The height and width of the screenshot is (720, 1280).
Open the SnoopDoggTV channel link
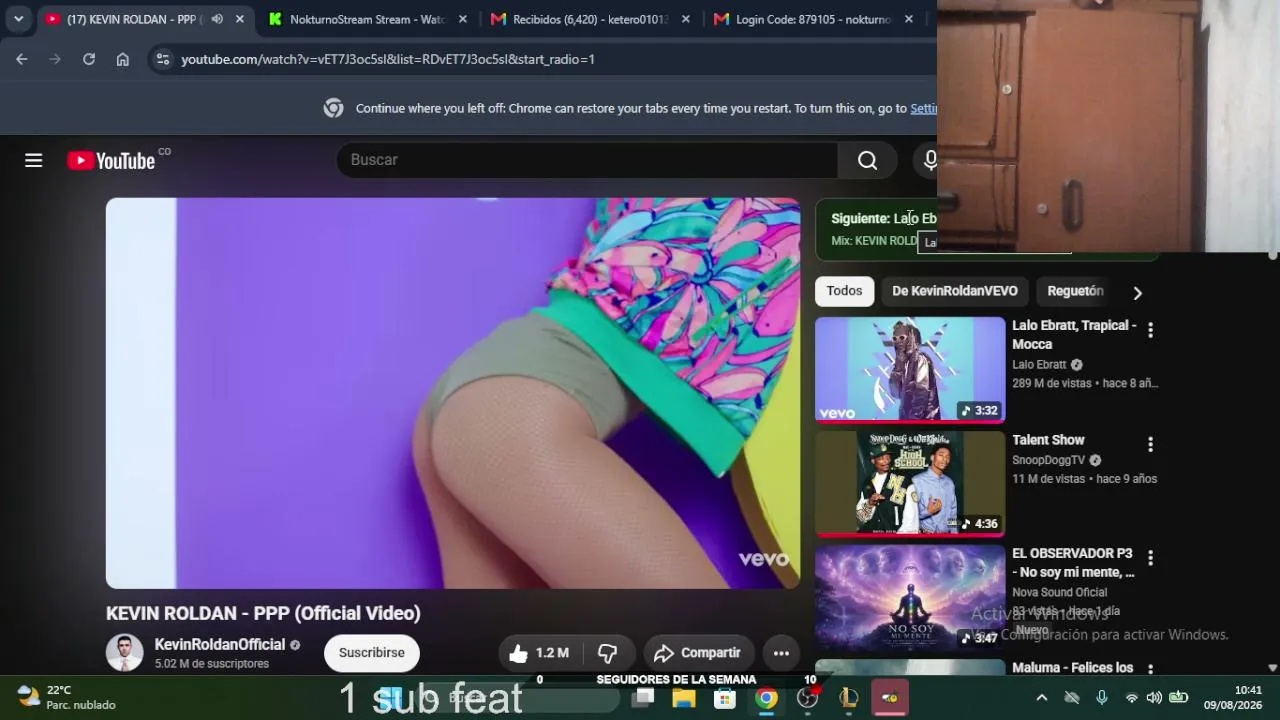(1048, 460)
